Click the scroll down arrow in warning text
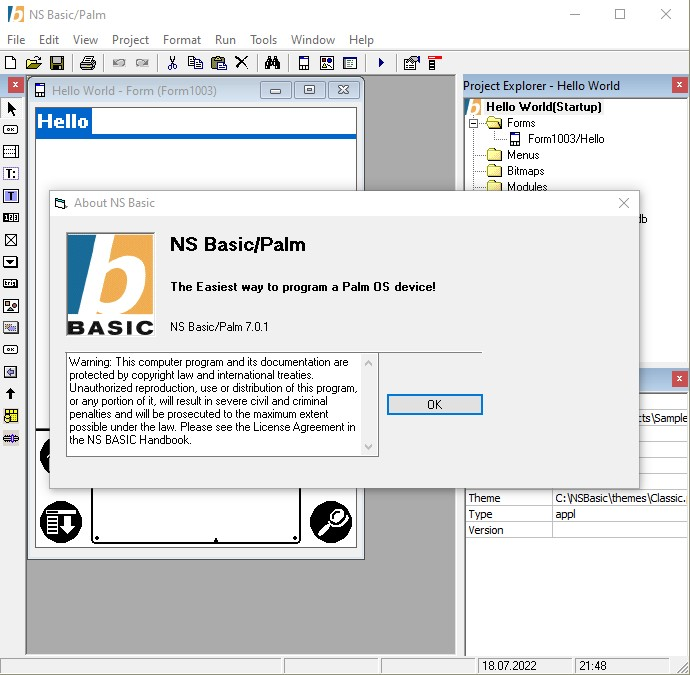Screen dimensions: 690x675 point(369,447)
